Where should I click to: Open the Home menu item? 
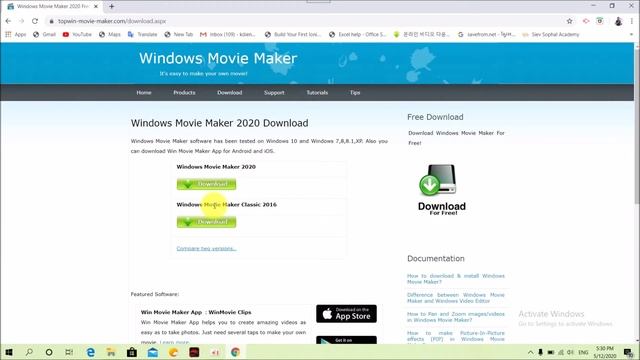pos(144,93)
